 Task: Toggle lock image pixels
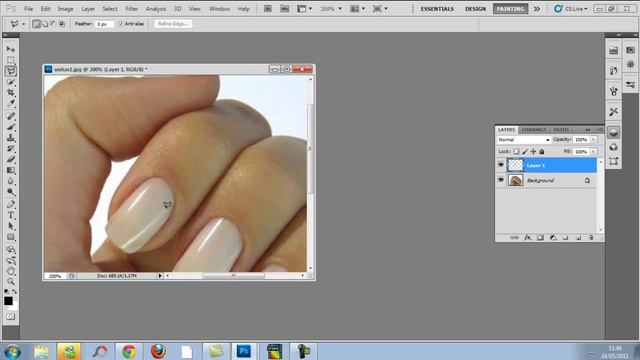point(525,151)
